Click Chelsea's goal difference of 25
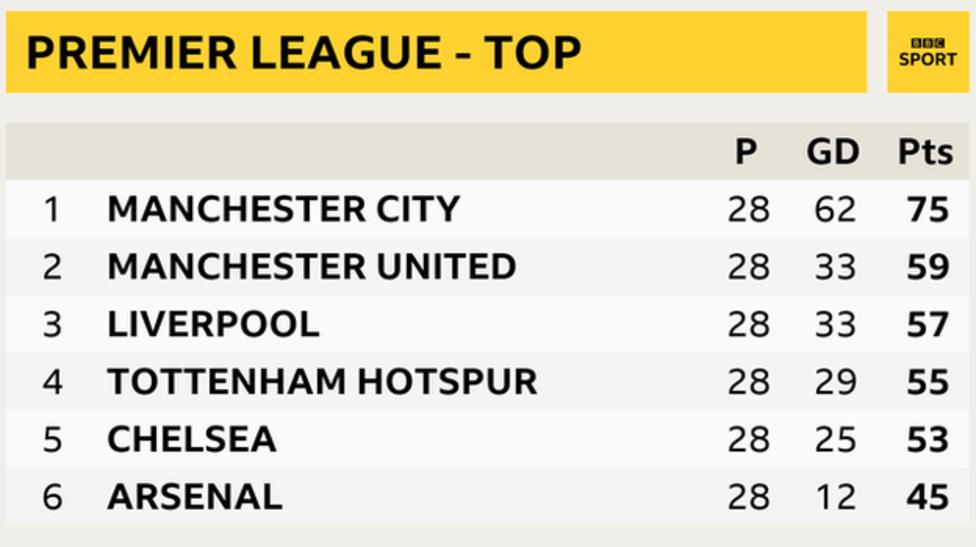976x547 pixels. click(835, 439)
